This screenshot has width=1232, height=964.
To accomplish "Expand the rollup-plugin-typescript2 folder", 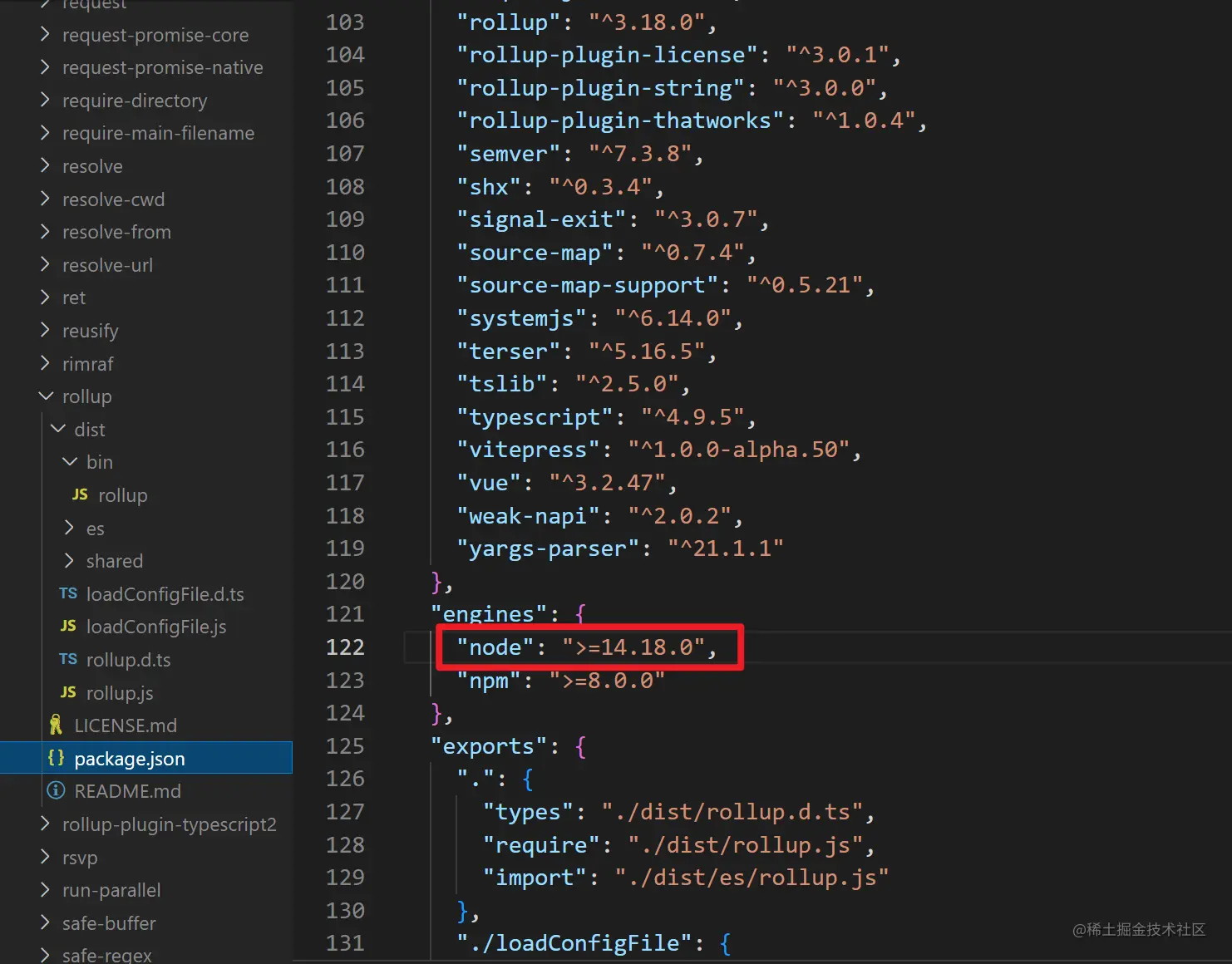I will 45,824.
